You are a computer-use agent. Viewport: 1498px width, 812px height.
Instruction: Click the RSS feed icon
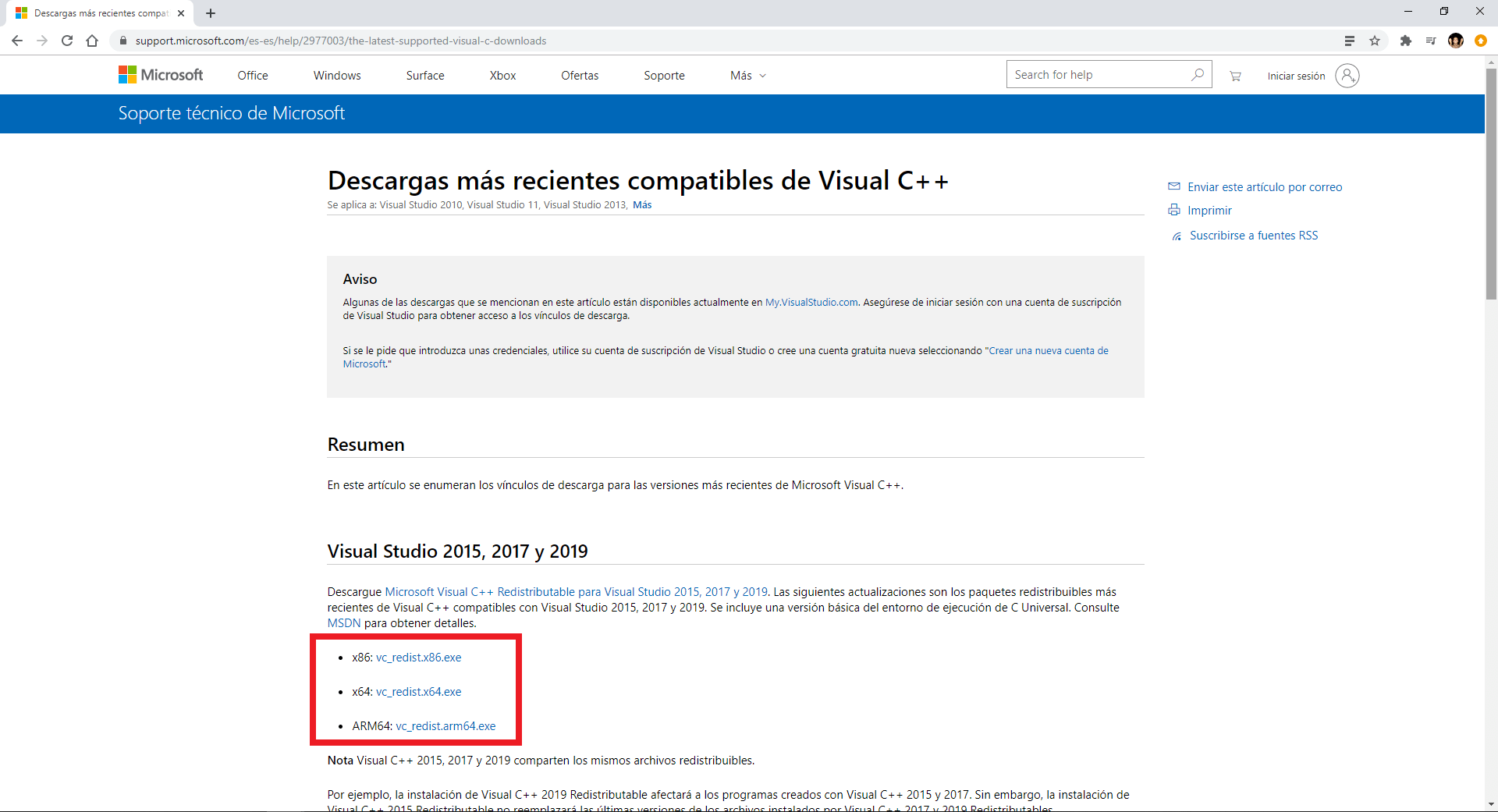(1177, 236)
